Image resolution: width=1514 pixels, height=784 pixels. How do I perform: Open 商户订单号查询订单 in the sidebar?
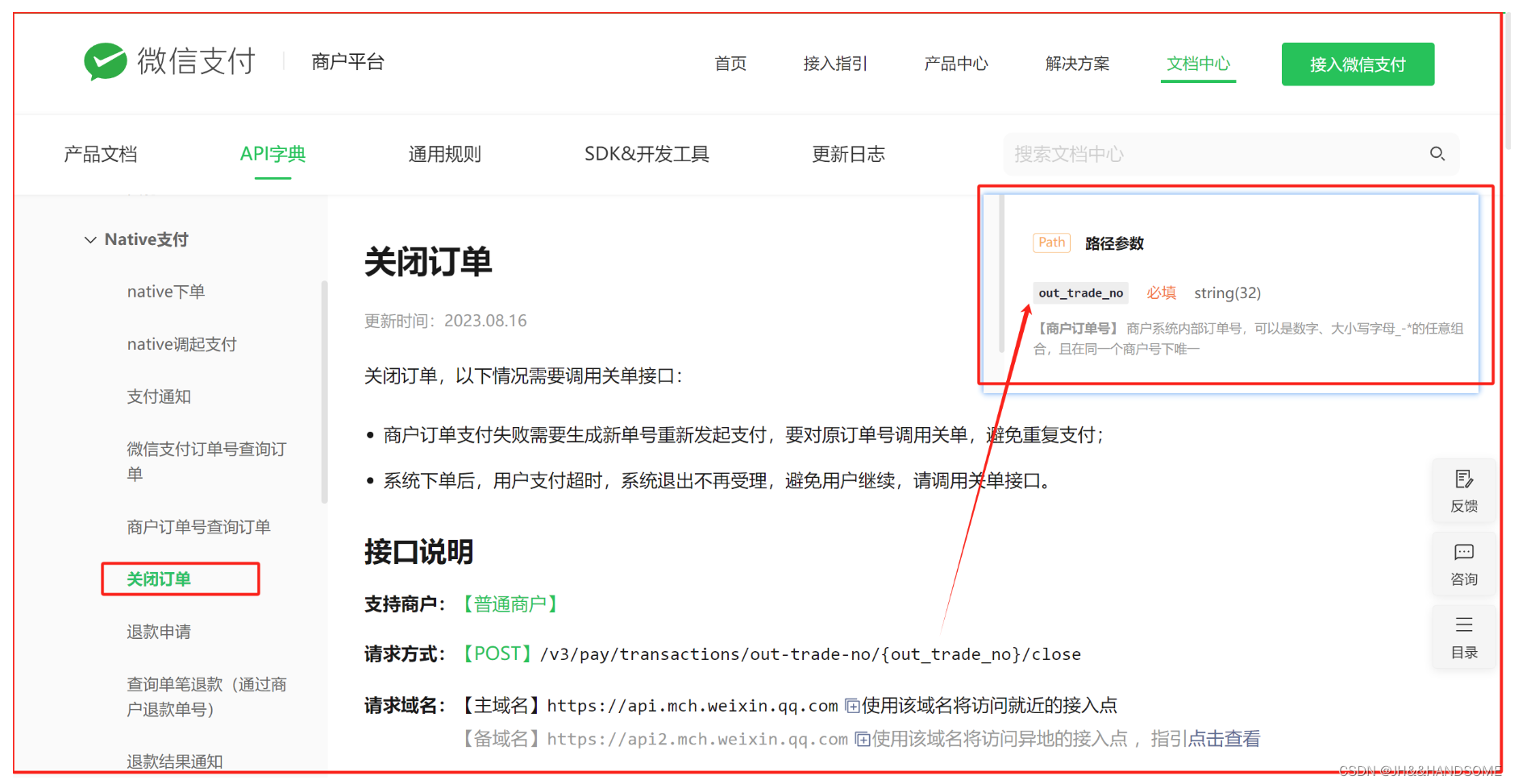click(198, 527)
